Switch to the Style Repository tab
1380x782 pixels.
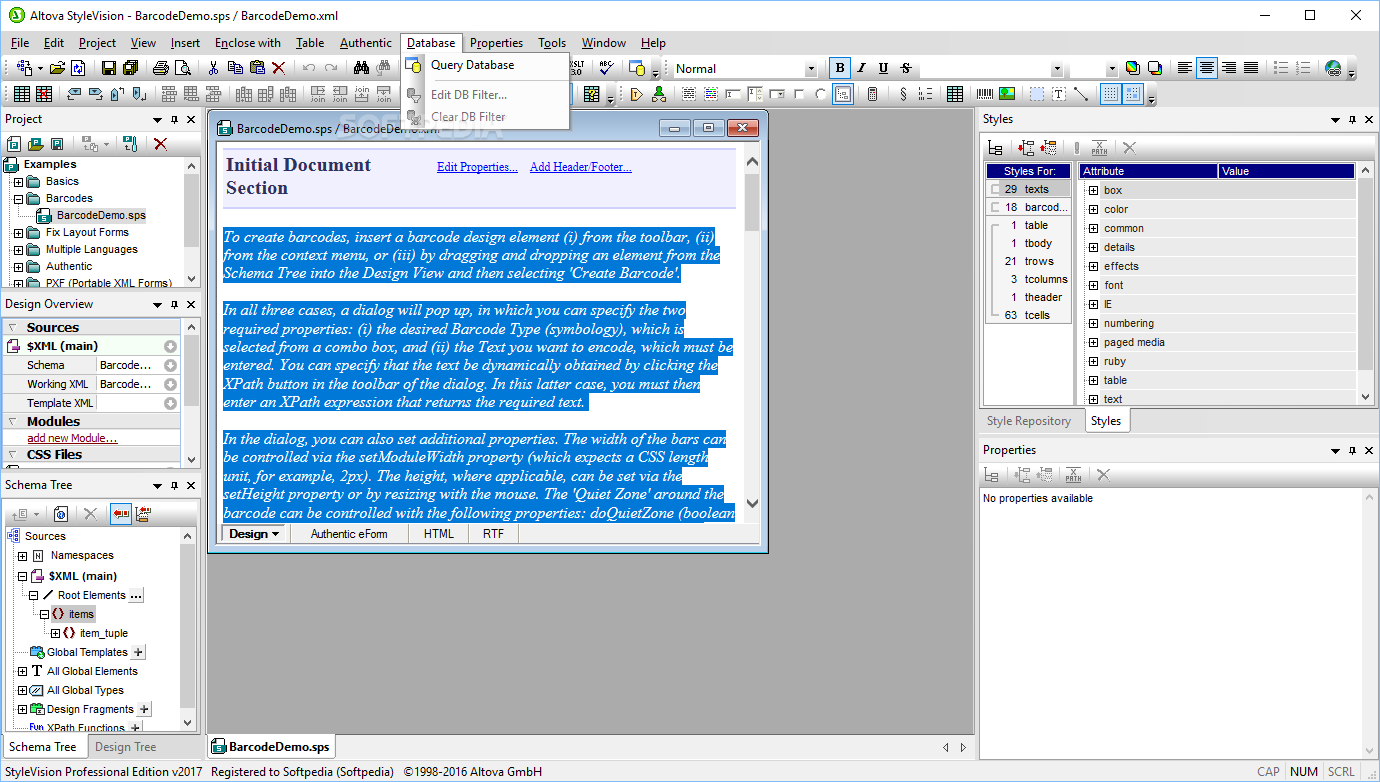[1028, 421]
